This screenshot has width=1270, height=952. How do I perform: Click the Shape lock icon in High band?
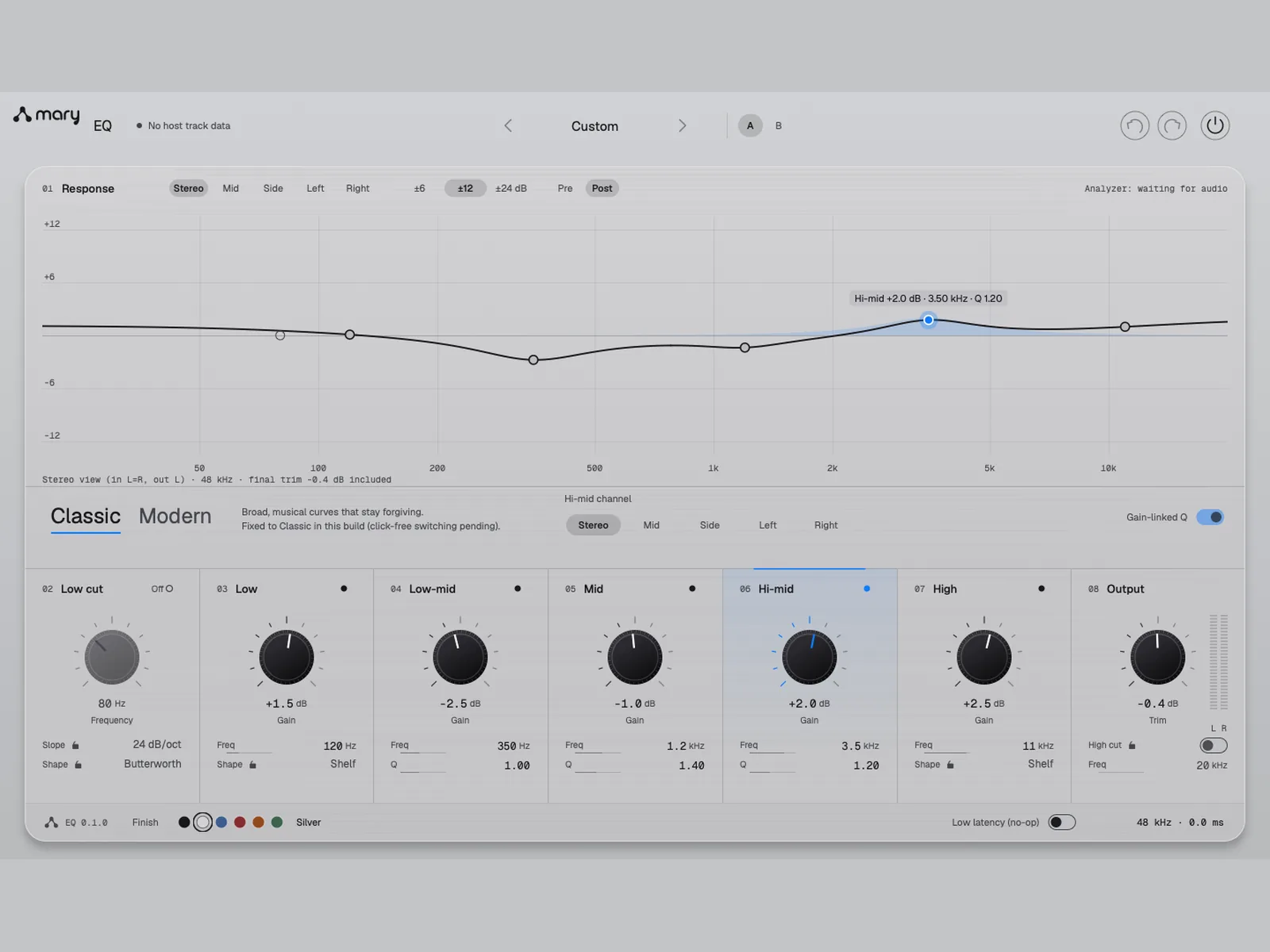[x=950, y=765]
